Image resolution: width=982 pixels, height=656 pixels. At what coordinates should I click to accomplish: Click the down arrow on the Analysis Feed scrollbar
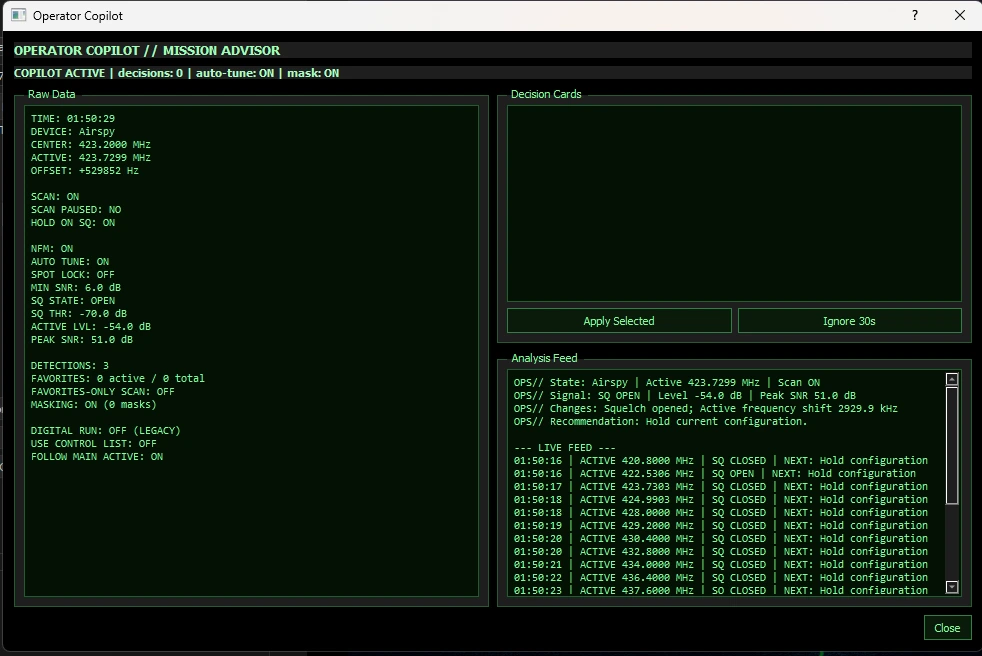(952, 590)
